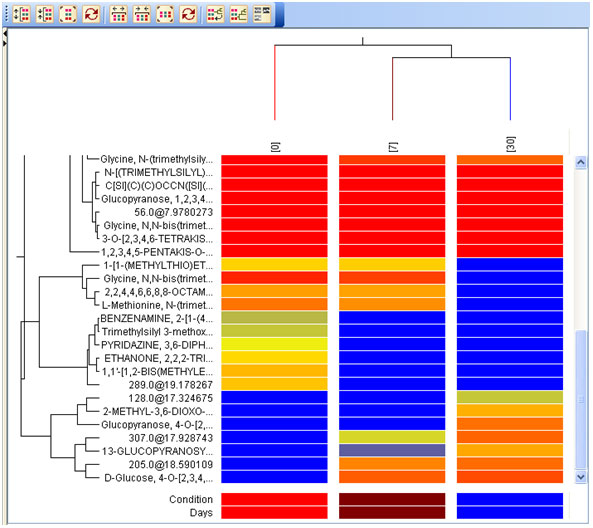Select the L-Methionine row label
Image resolution: width=593 pixels, height=528 pixels.
tap(157, 305)
